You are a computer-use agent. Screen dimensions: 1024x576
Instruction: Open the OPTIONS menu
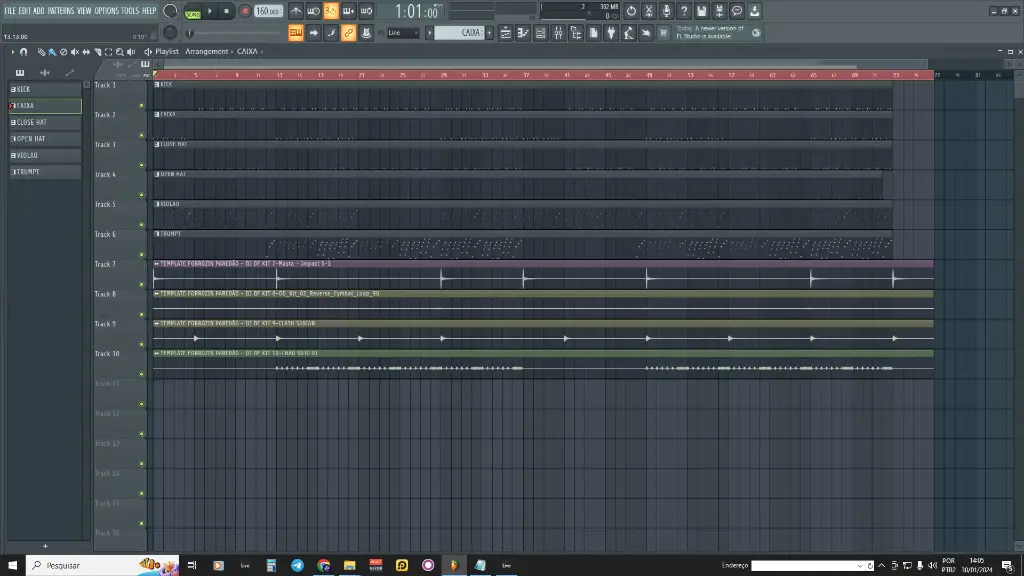[x=106, y=11]
